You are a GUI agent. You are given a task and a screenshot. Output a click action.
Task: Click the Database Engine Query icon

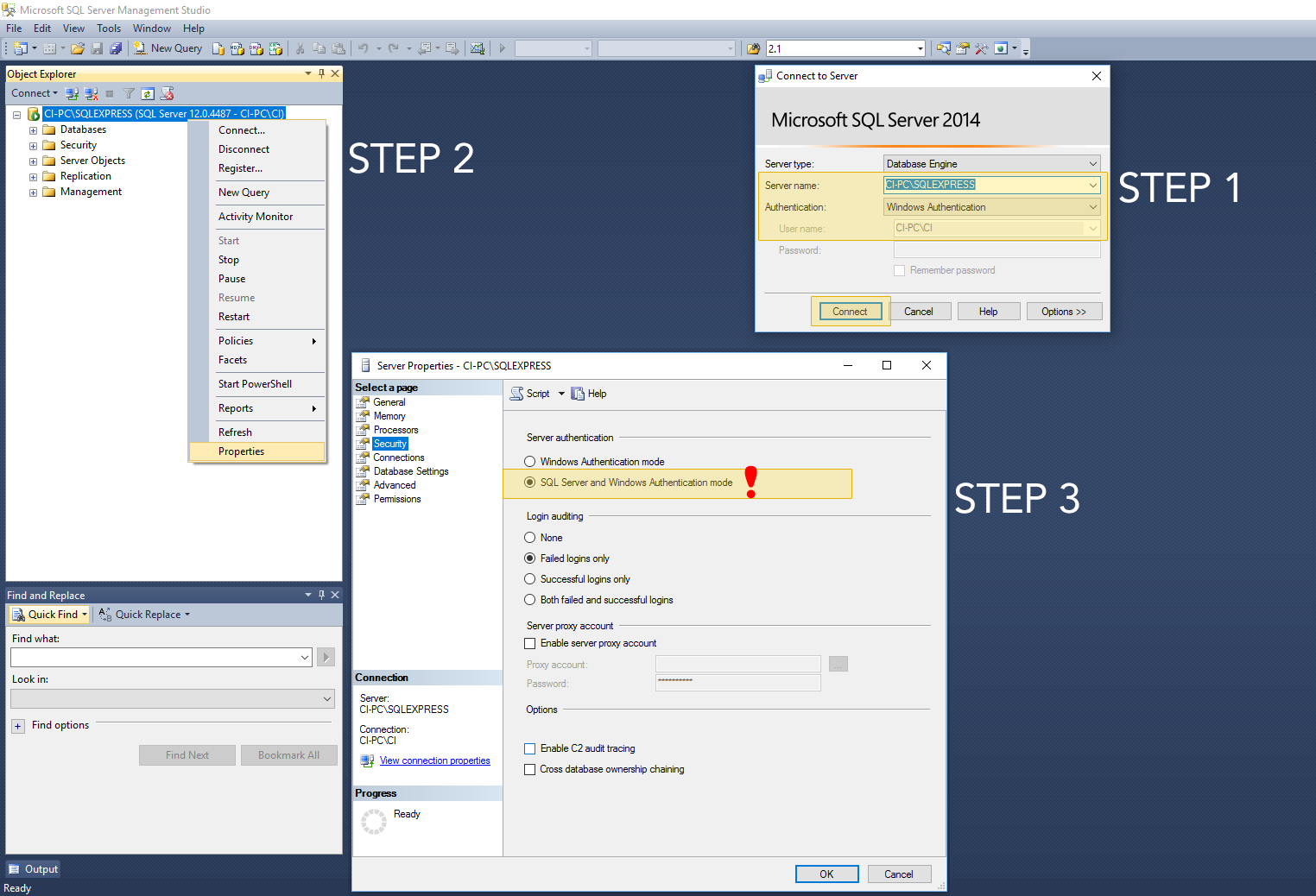point(218,48)
